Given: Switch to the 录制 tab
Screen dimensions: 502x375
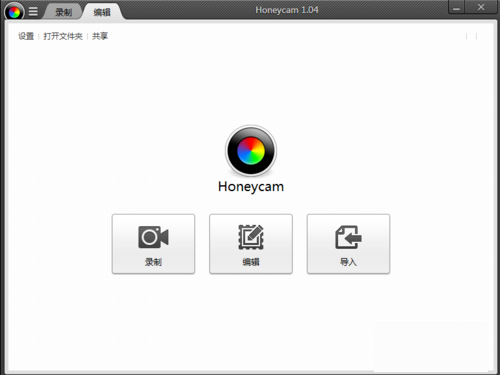Looking at the screenshot, I should coord(64,12).
